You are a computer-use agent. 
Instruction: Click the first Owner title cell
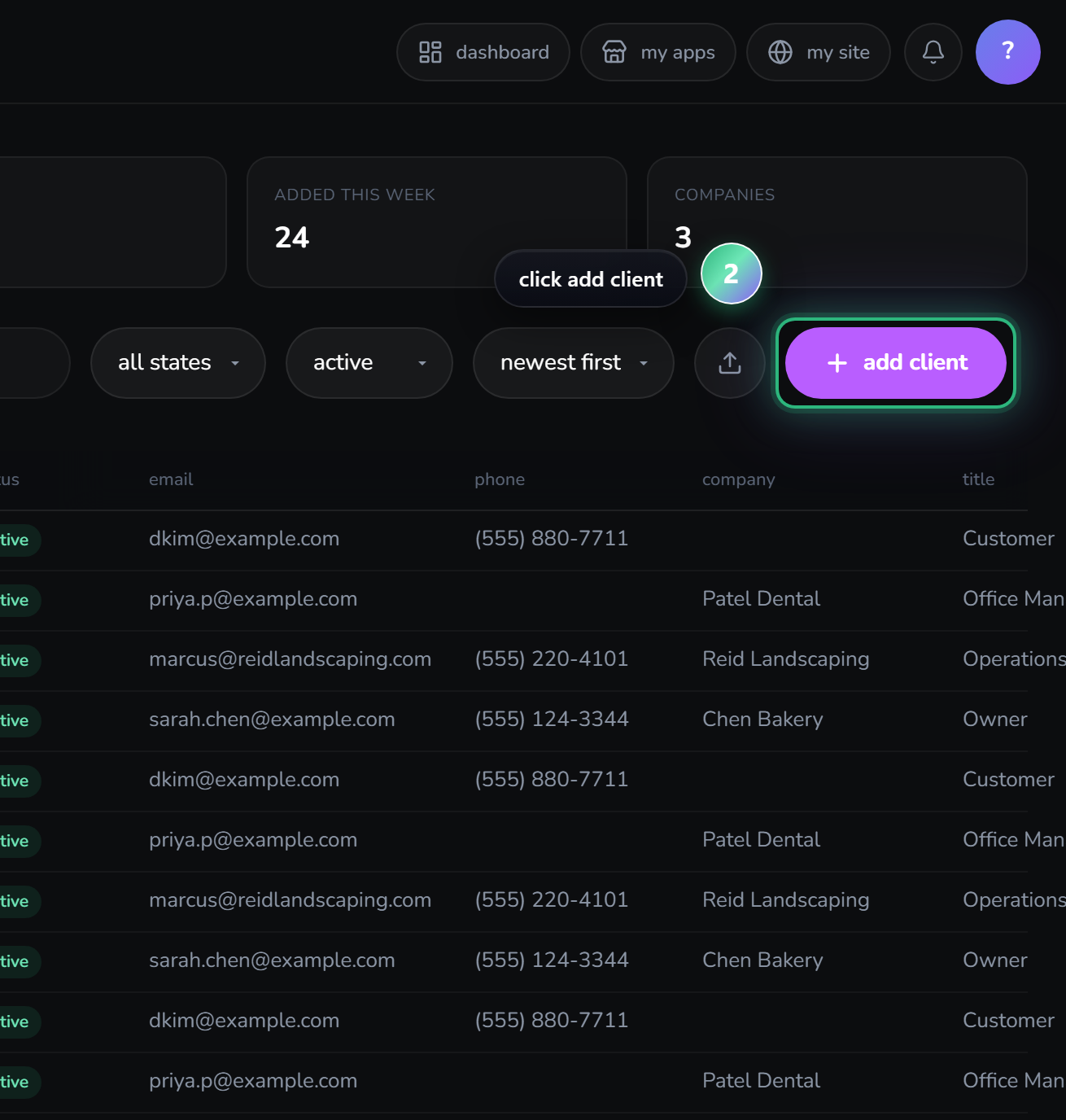click(x=994, y=720)
